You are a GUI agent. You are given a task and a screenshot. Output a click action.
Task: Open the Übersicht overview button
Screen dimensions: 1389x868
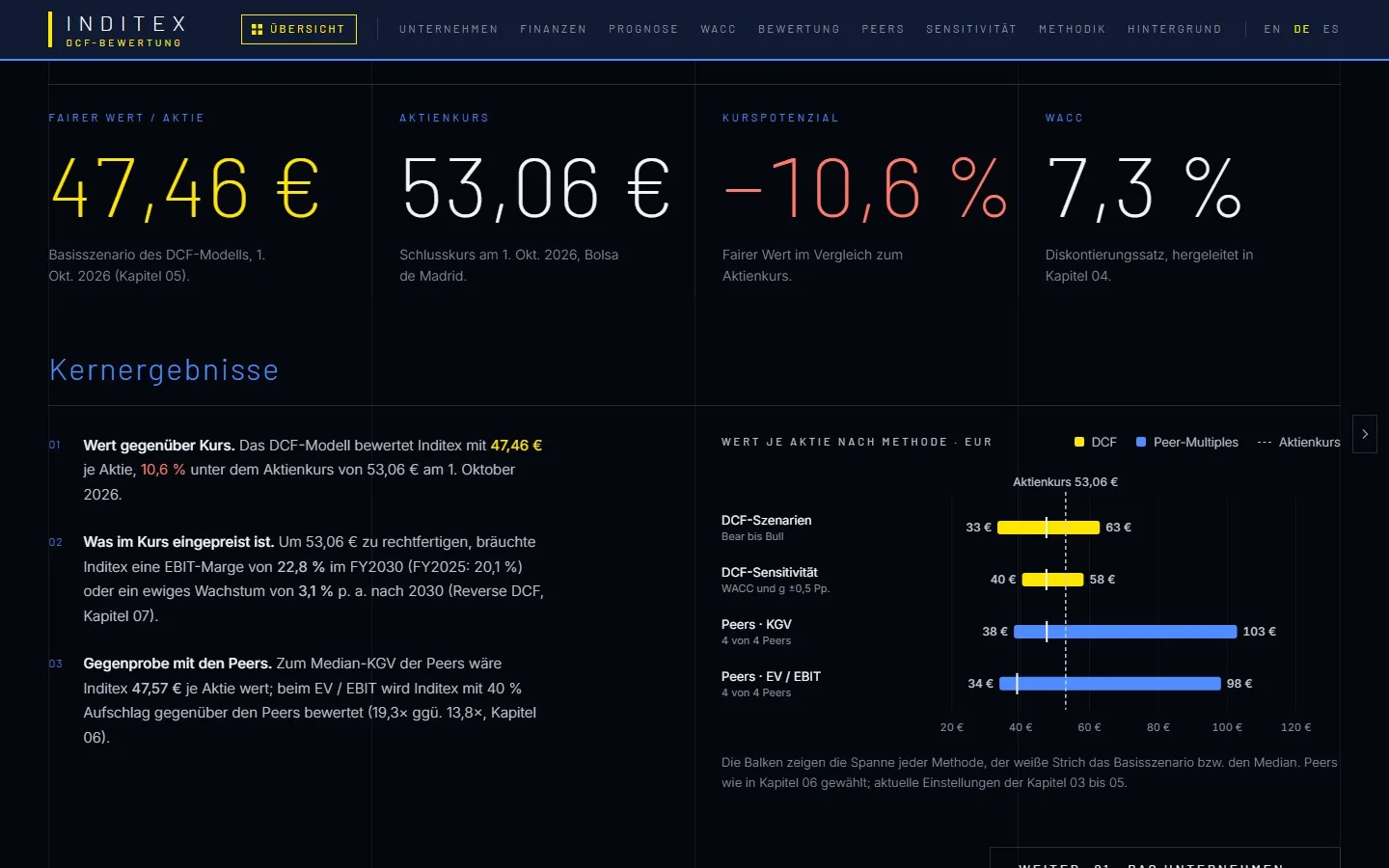point(299,29)
